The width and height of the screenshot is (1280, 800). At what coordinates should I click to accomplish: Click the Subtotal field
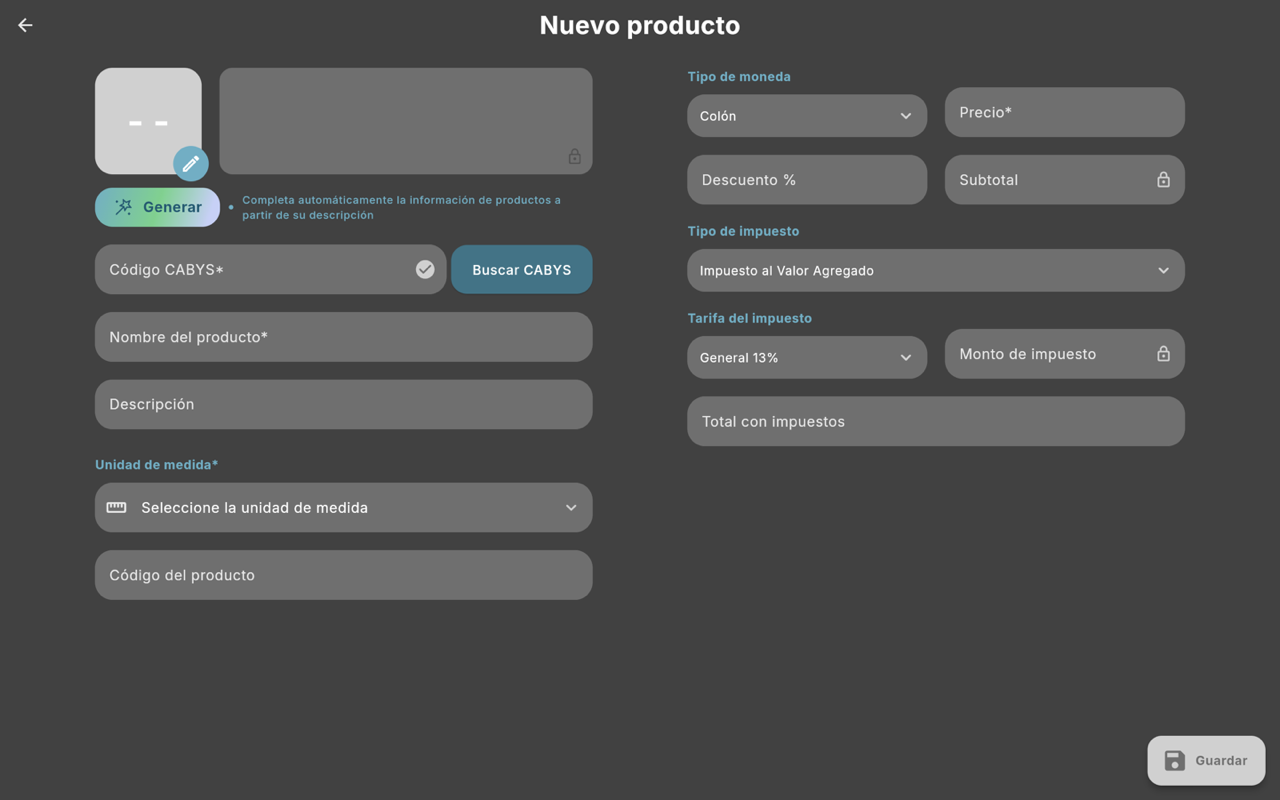(x=1065, y=180)
